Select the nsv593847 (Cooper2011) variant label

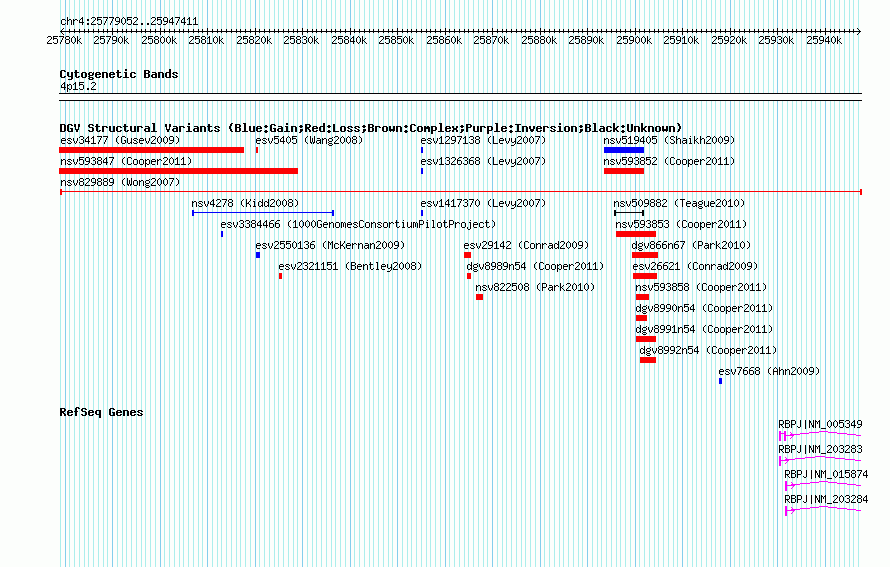point(126,161)
